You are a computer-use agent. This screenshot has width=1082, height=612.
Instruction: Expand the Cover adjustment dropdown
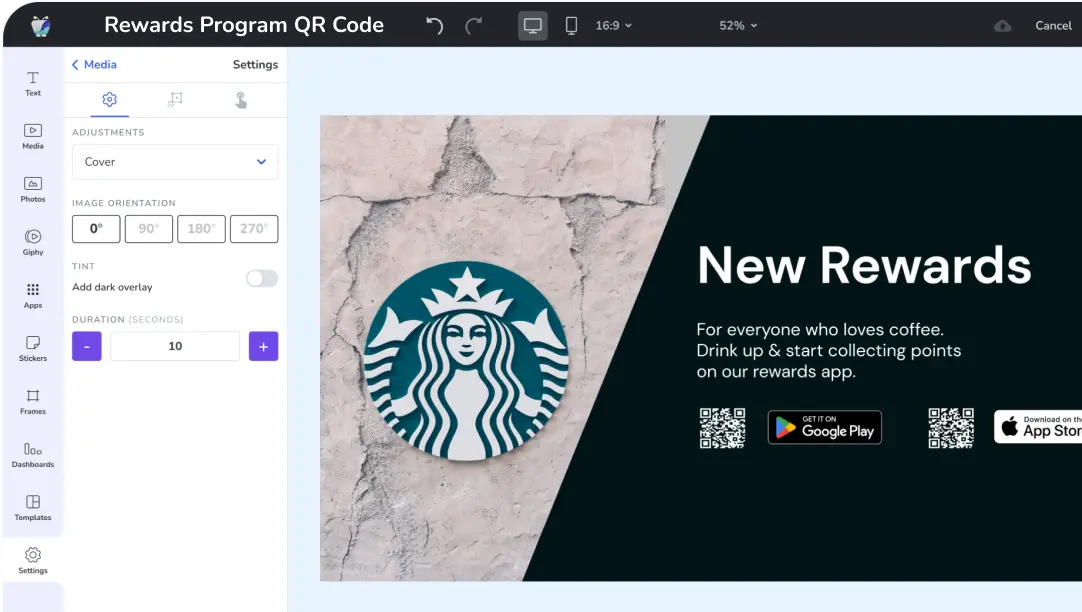click(175, 161)
